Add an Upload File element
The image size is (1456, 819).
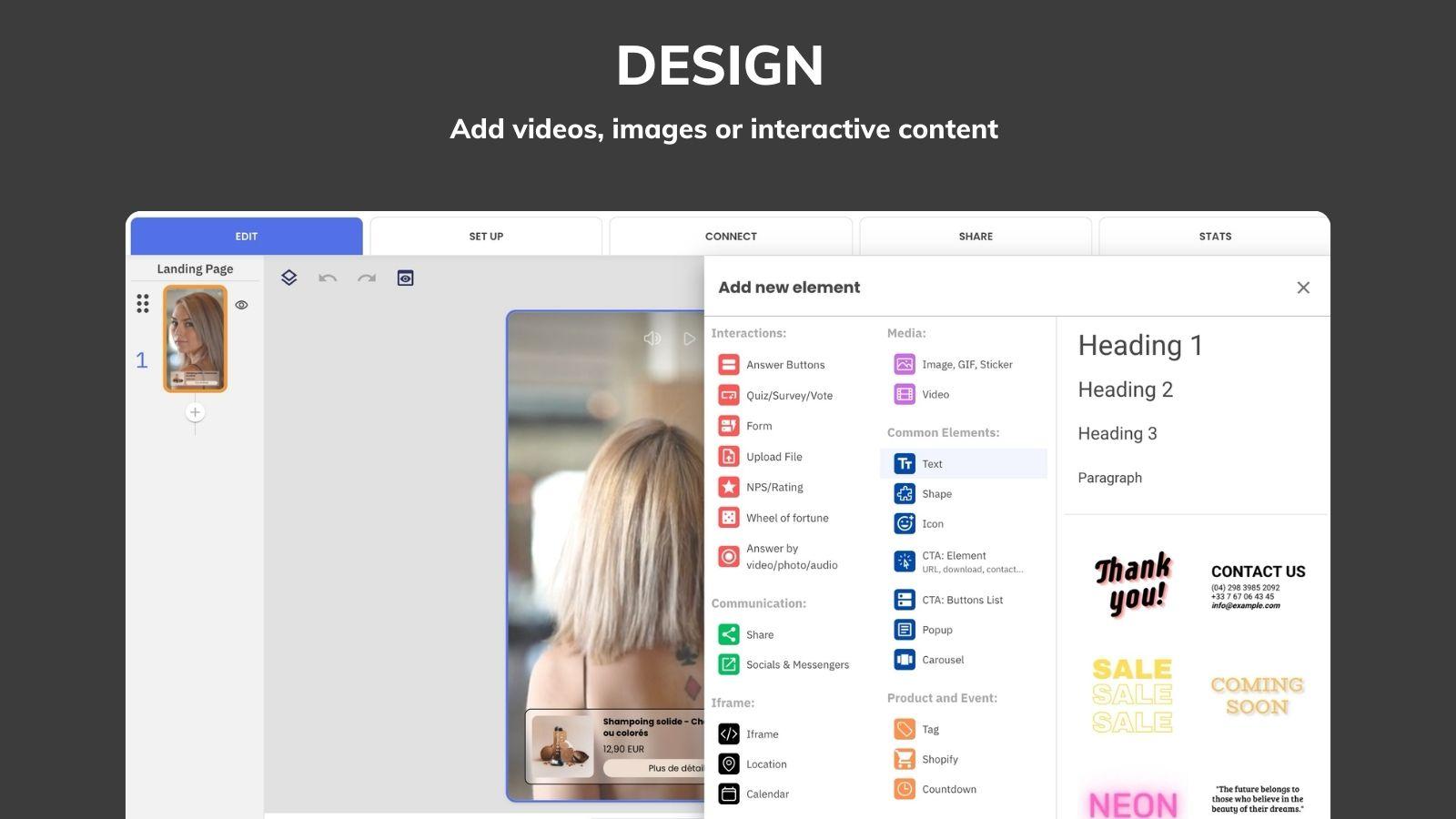coord(773,456)
